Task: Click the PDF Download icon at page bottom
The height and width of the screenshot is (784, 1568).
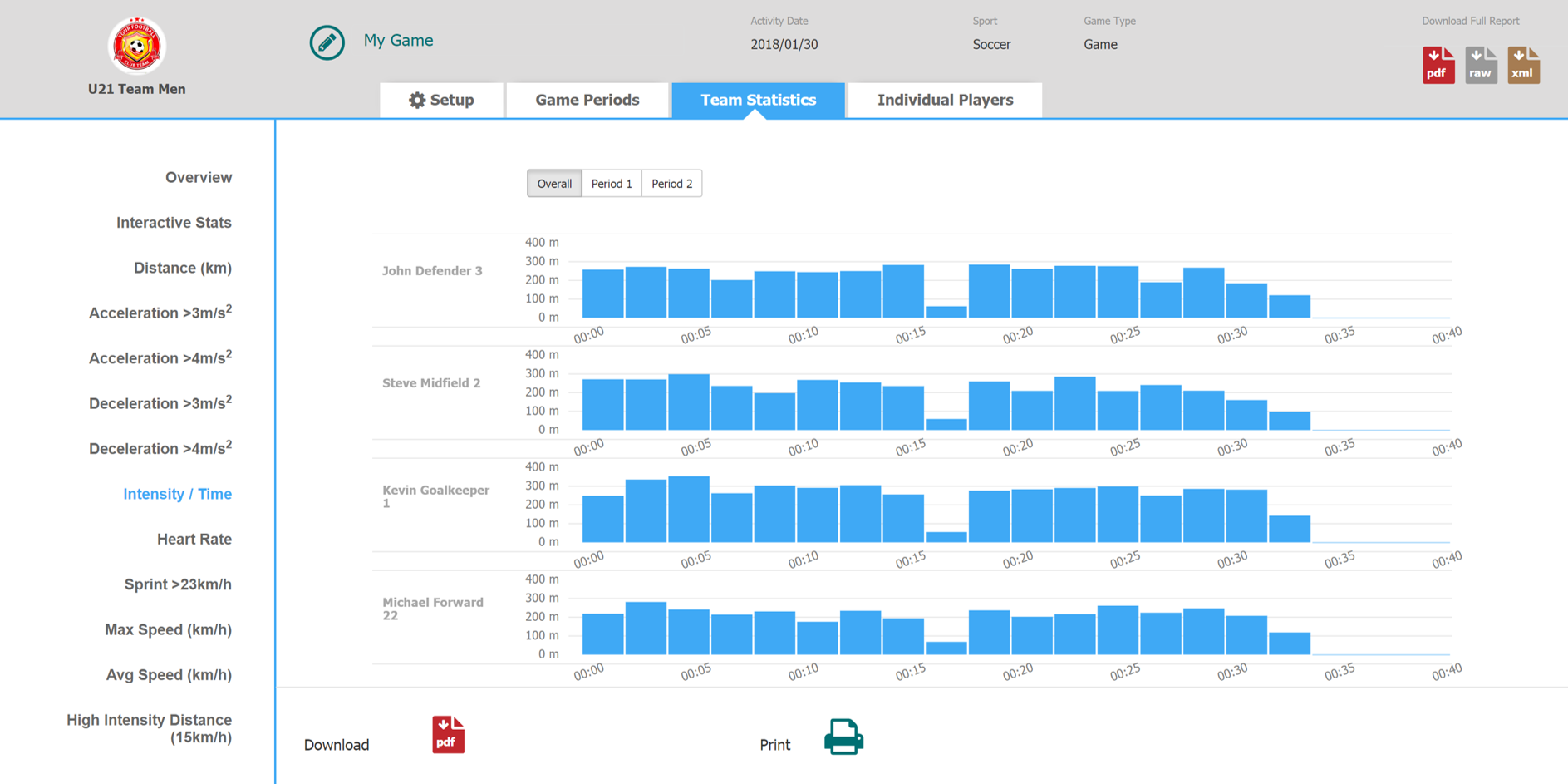Action: (447, 733)
